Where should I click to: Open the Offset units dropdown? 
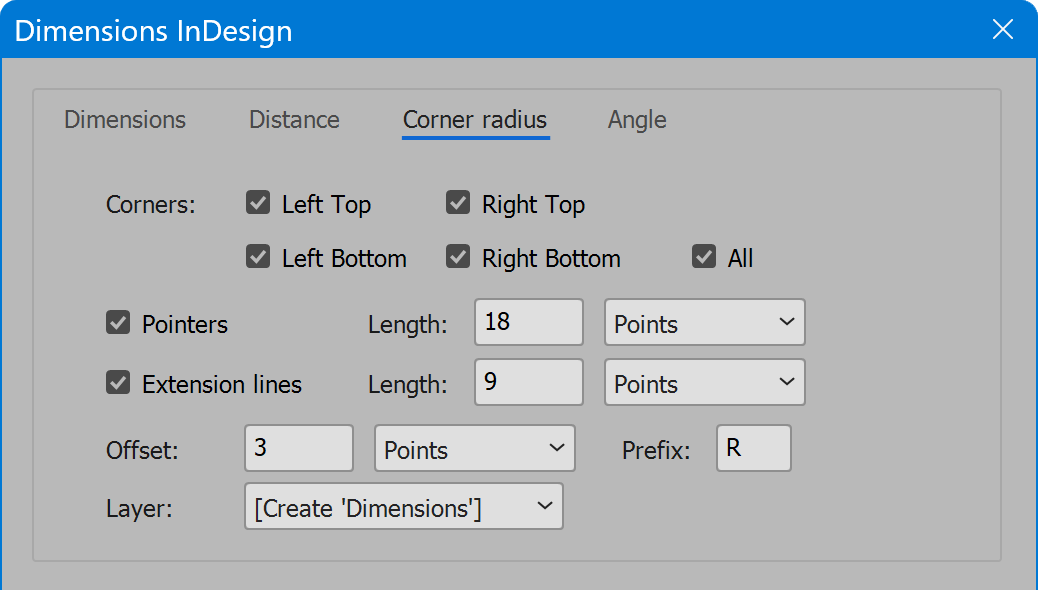[475, 448]
